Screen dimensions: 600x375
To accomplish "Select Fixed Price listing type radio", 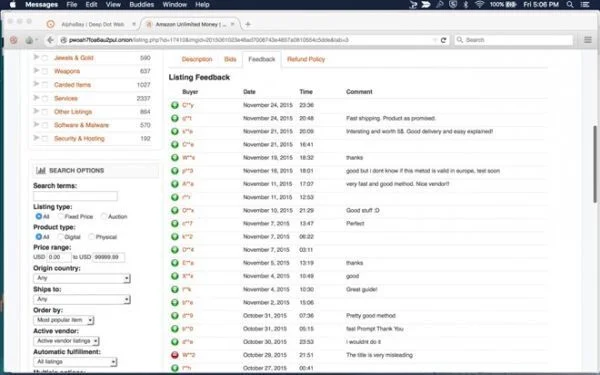I will click(60, 217).
